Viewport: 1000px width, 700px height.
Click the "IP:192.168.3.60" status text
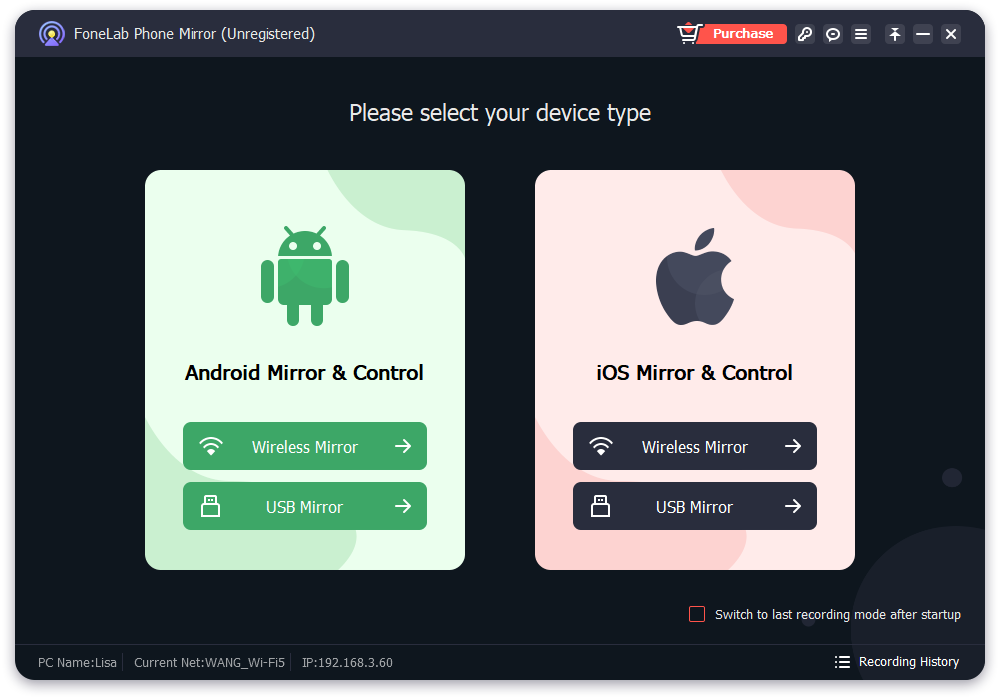[347, 662]
